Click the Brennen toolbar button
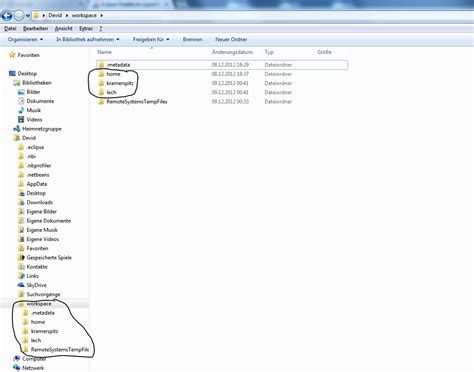The image size is (474, 372). pyautogui.click(x=192, y=39)
